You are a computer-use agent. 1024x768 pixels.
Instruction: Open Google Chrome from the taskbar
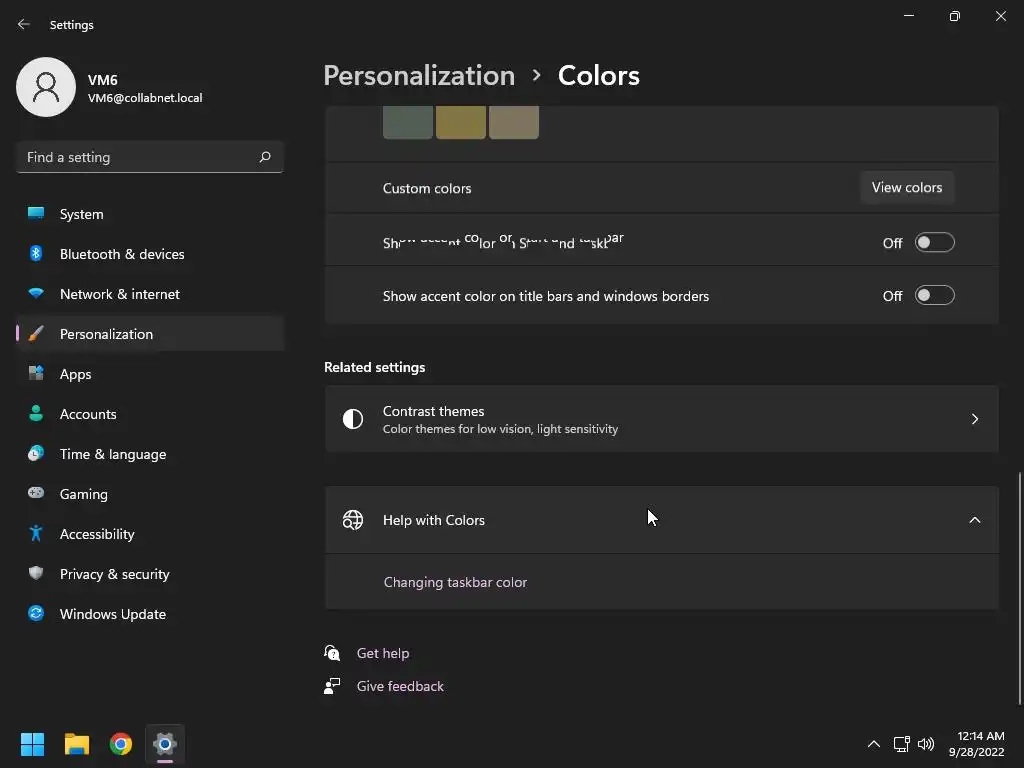121,744
